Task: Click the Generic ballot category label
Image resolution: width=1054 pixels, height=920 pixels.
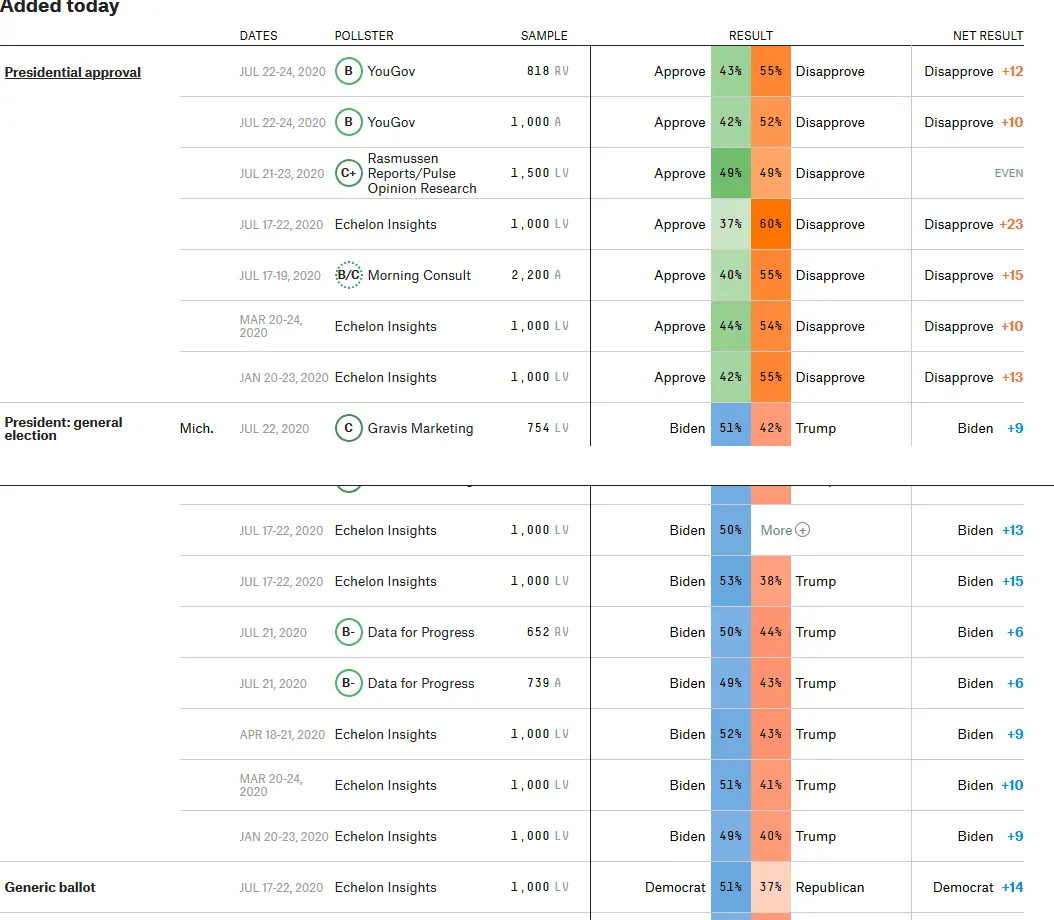Action: [50, 888]
